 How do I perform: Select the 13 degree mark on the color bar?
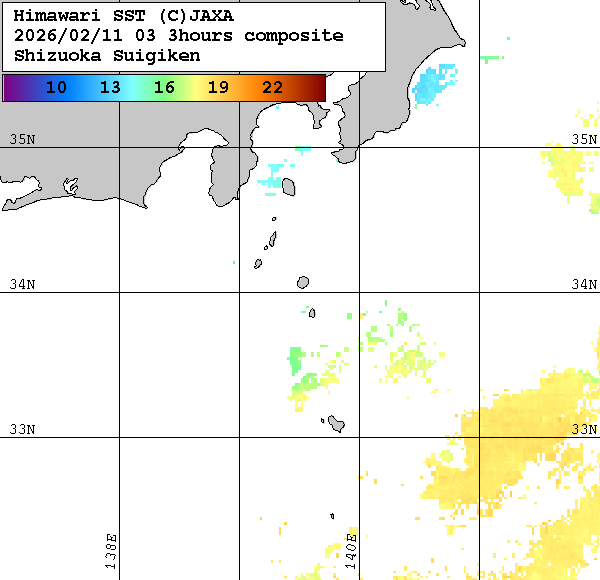tap(110, 88)
